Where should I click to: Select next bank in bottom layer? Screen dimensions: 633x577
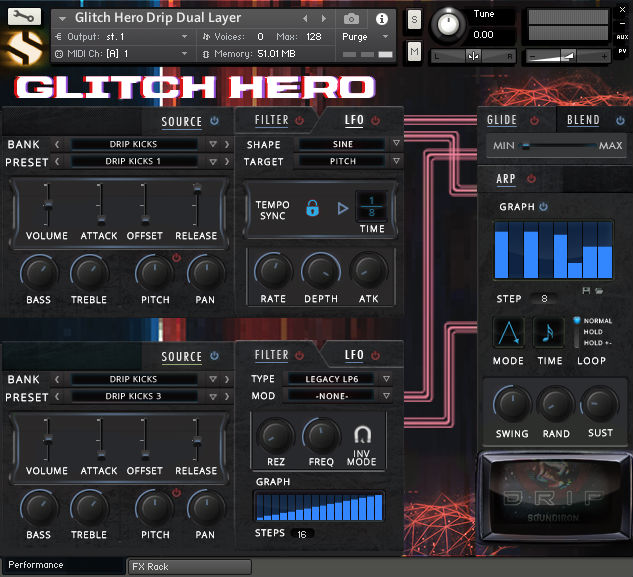(227, 380)
